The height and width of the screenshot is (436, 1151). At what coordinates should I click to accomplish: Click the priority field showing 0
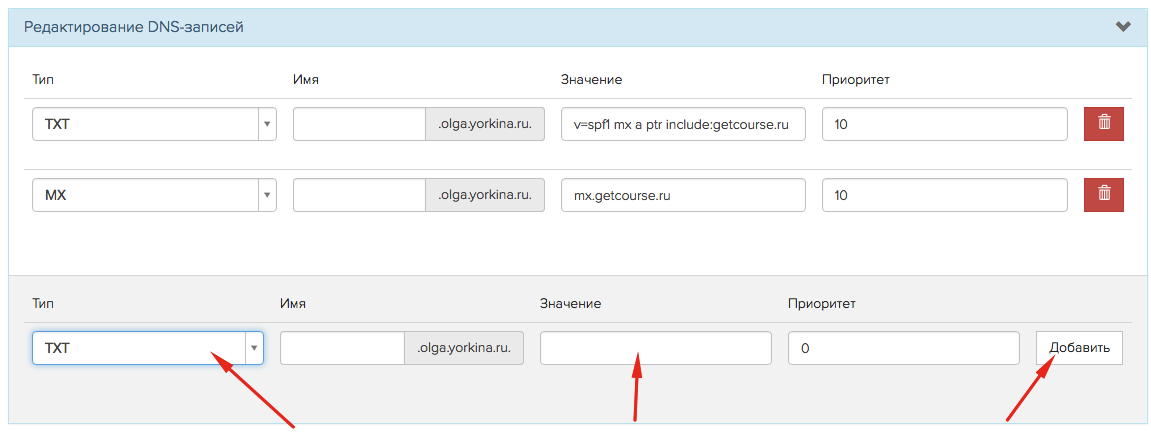click(x=904, y=348)
